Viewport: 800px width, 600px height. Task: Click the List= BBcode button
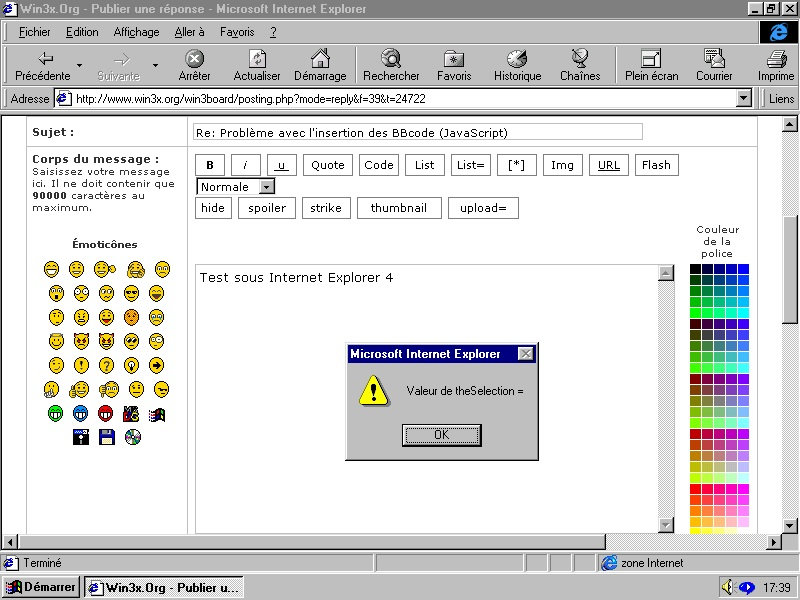pyautogui.click(x=470, y=165)
